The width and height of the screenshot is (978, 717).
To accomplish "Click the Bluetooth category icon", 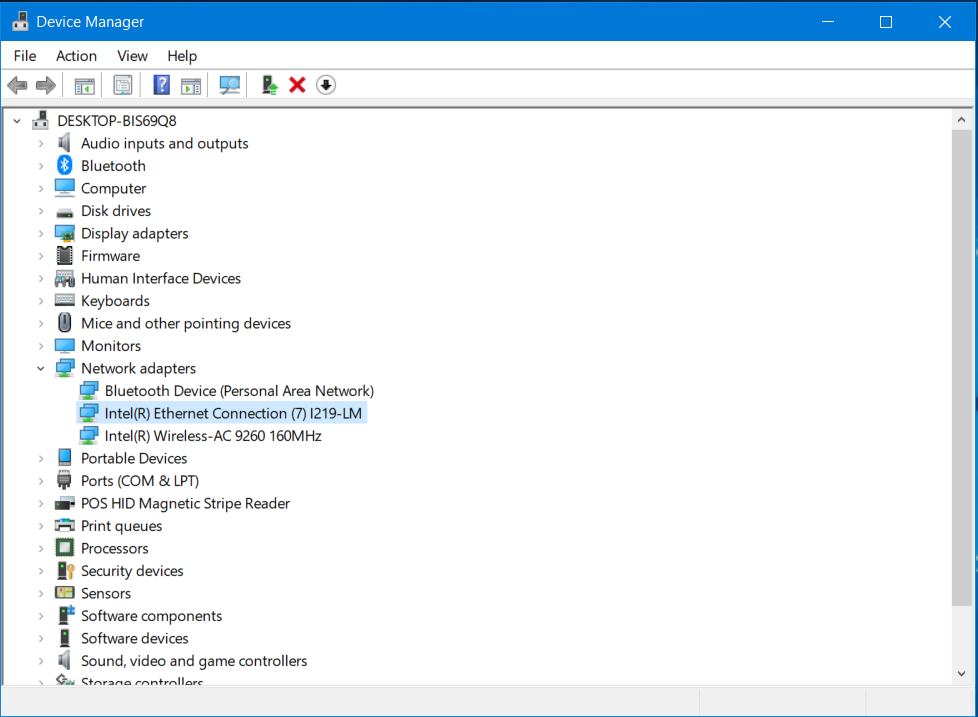I will point(64,165).
